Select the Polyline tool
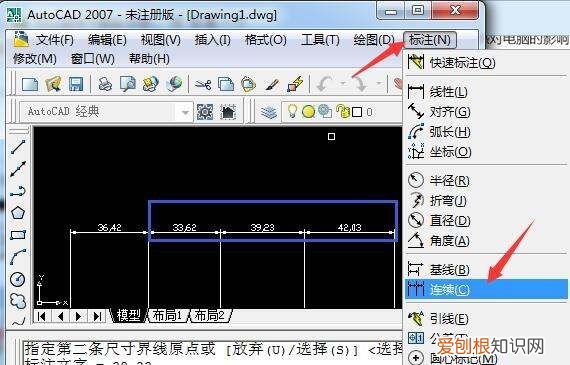 18,191
